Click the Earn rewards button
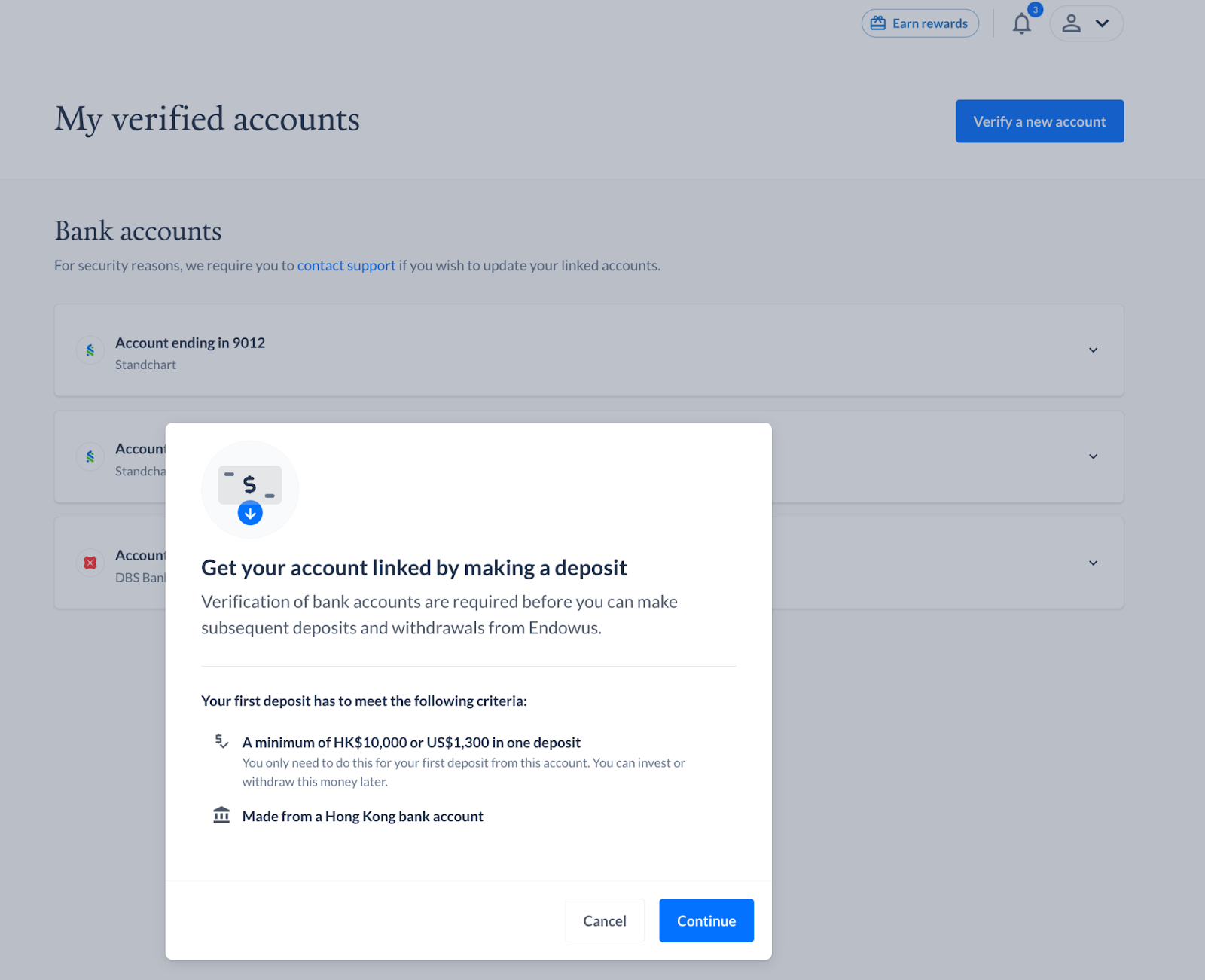The image size is (1205, 980). pos(920,23)
